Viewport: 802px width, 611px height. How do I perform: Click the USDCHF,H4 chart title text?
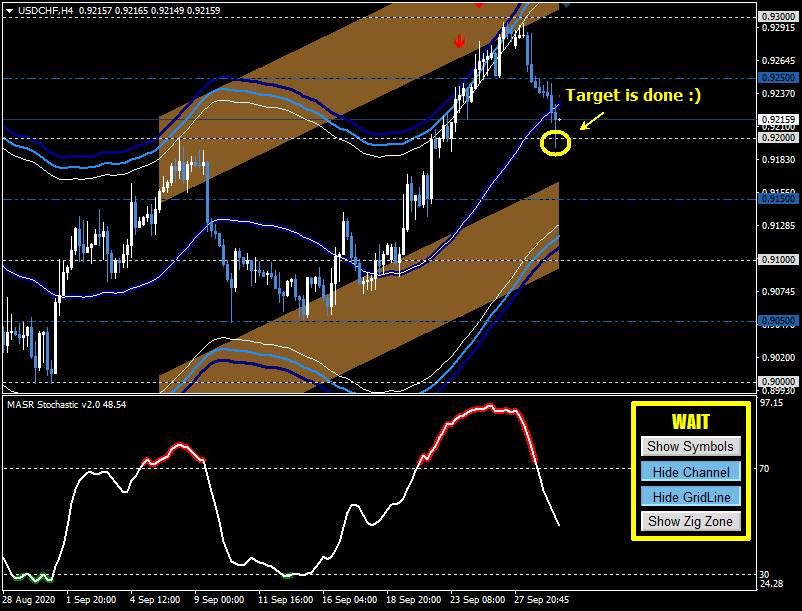46,10
